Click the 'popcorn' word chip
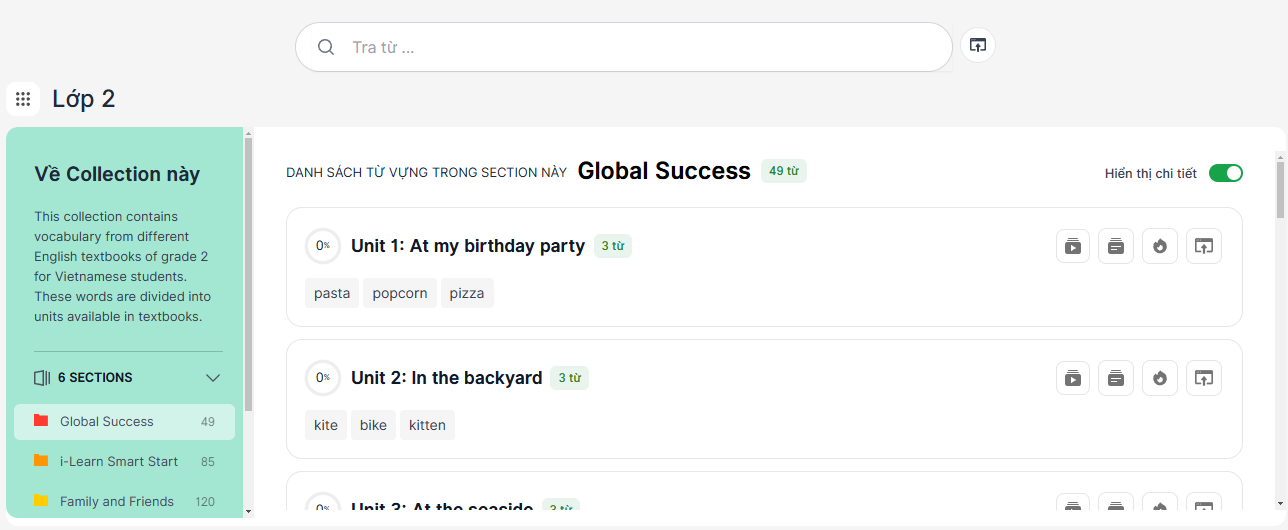 coord(400,293)
